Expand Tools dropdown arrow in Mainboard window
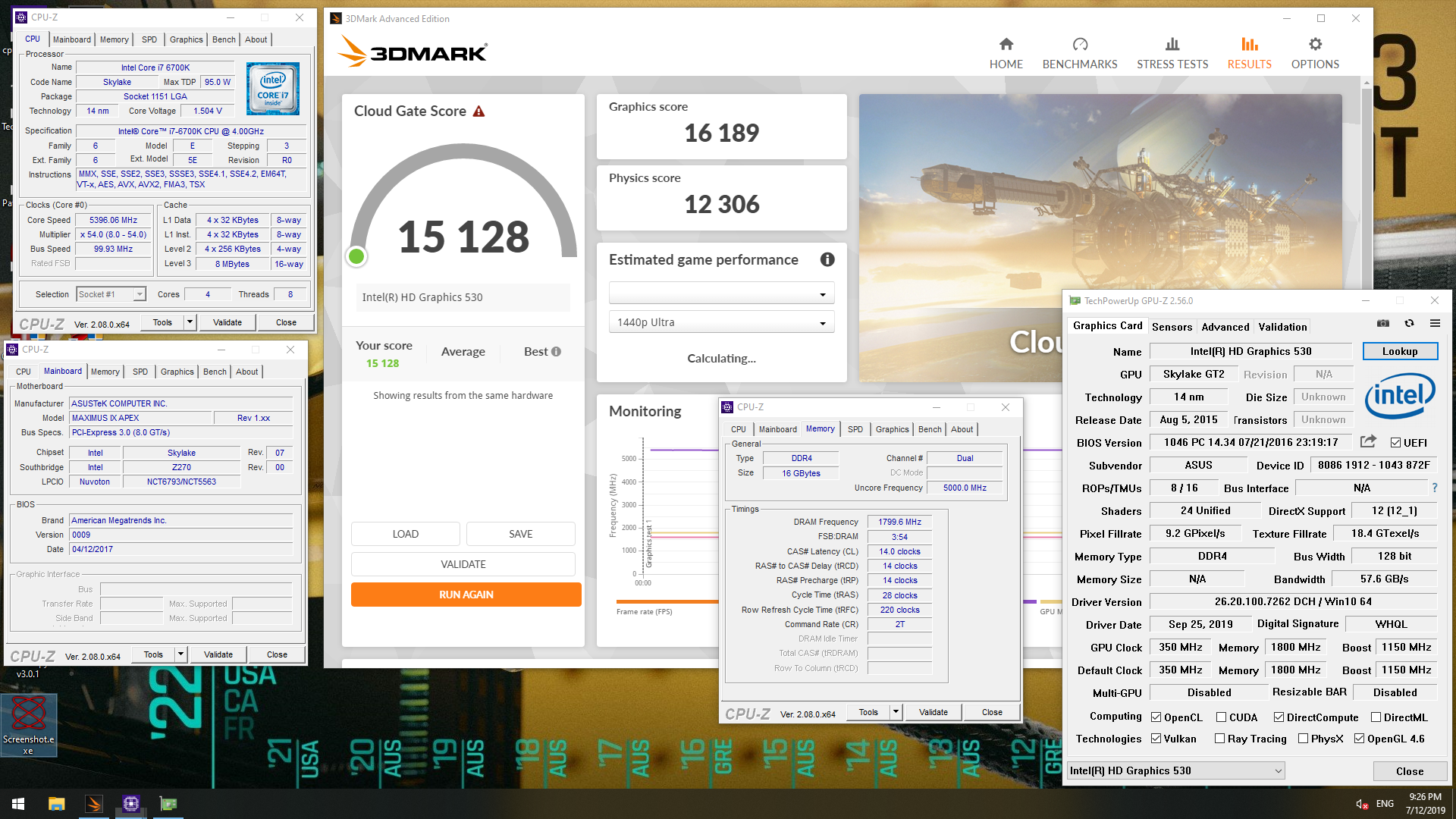Image resolution: width=1456 pixels, height=819 pixels. (180, 654)
